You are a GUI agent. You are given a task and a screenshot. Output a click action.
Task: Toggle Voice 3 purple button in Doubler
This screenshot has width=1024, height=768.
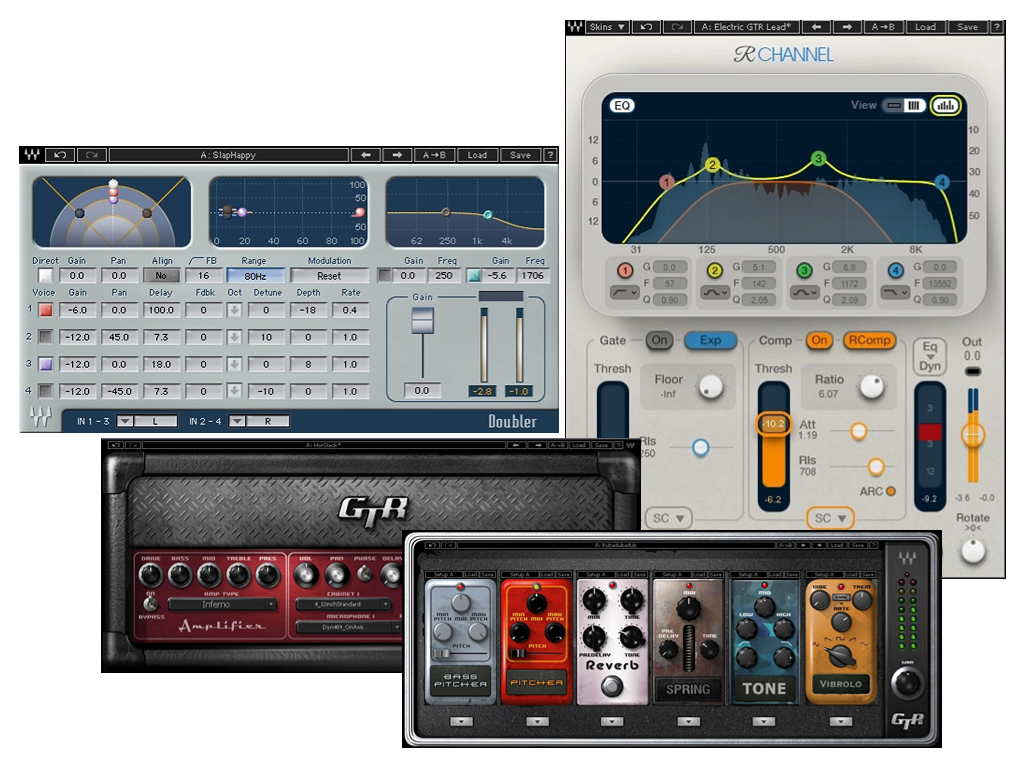point(45,364)
